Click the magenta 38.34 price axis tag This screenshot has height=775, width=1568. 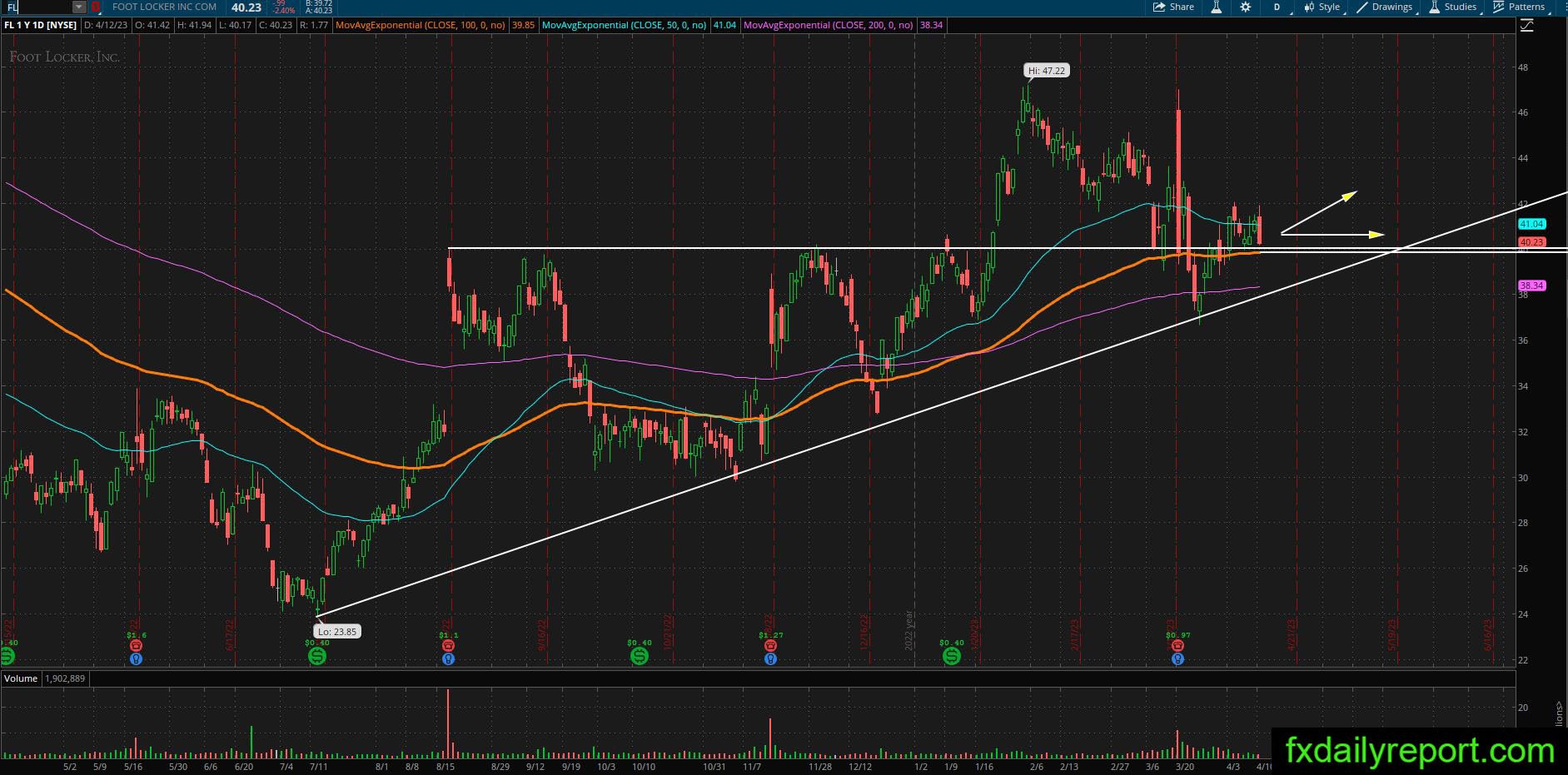point(1531,286)
